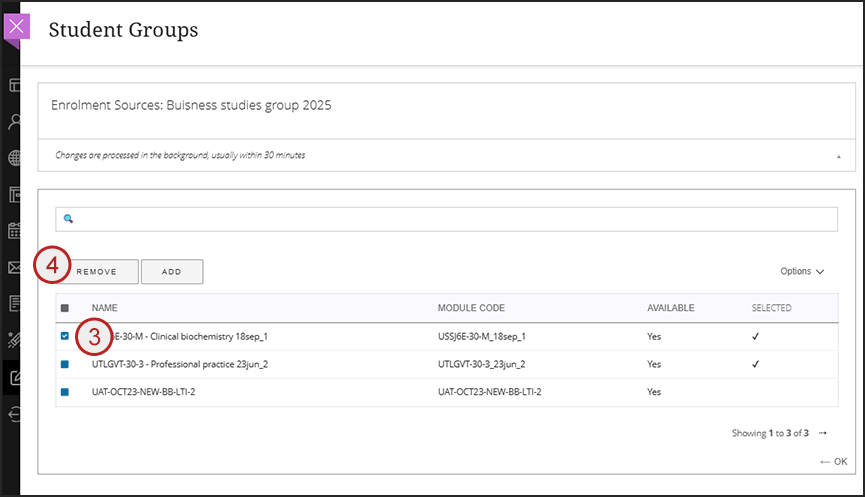
Task: Tick the UAT-OCT23-NEW-BB-LTI-2 row checkbox
Action: [65, 392]
